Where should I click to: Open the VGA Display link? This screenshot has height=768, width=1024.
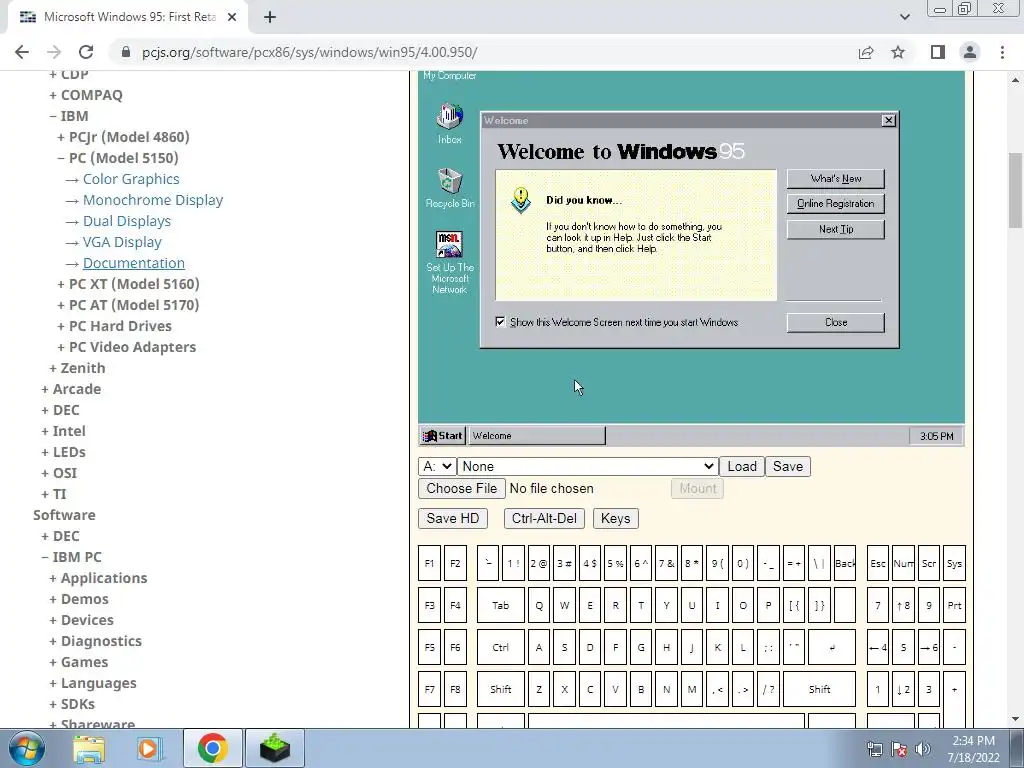pyautogui.click(x=122, y=242)
